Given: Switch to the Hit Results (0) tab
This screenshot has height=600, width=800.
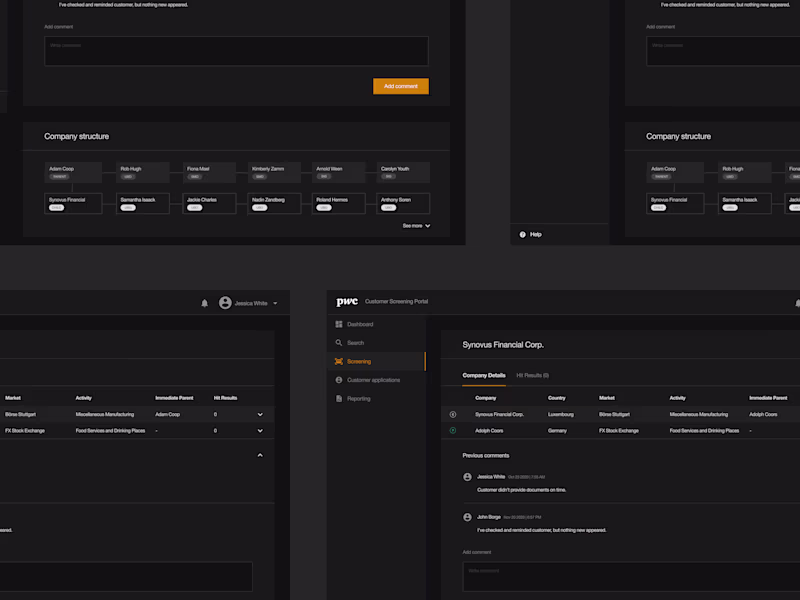Looking at the screenshot, I should [533, 376].
